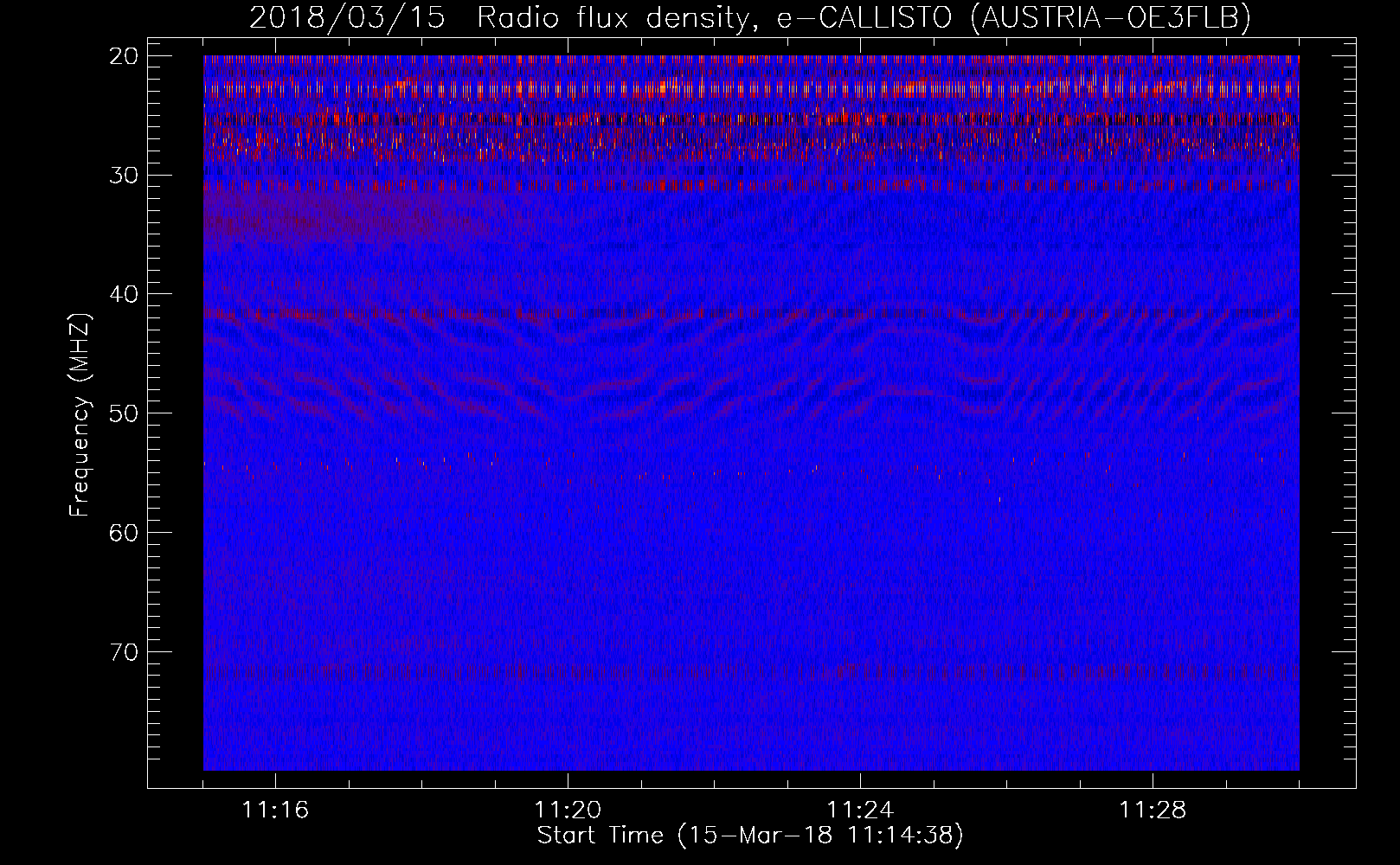Click the 40 frequency tick label
The image size is (1400, 865).
coord(125,294)
